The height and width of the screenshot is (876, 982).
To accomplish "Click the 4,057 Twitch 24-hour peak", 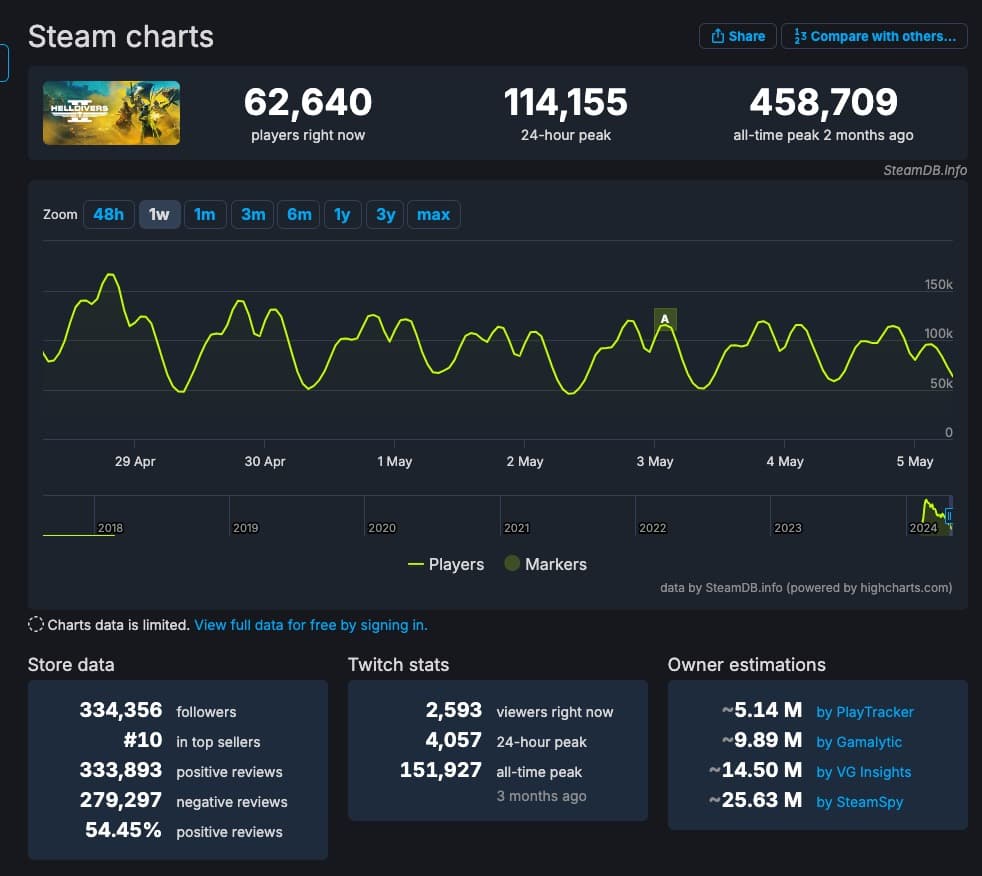I will coord(454,740).
